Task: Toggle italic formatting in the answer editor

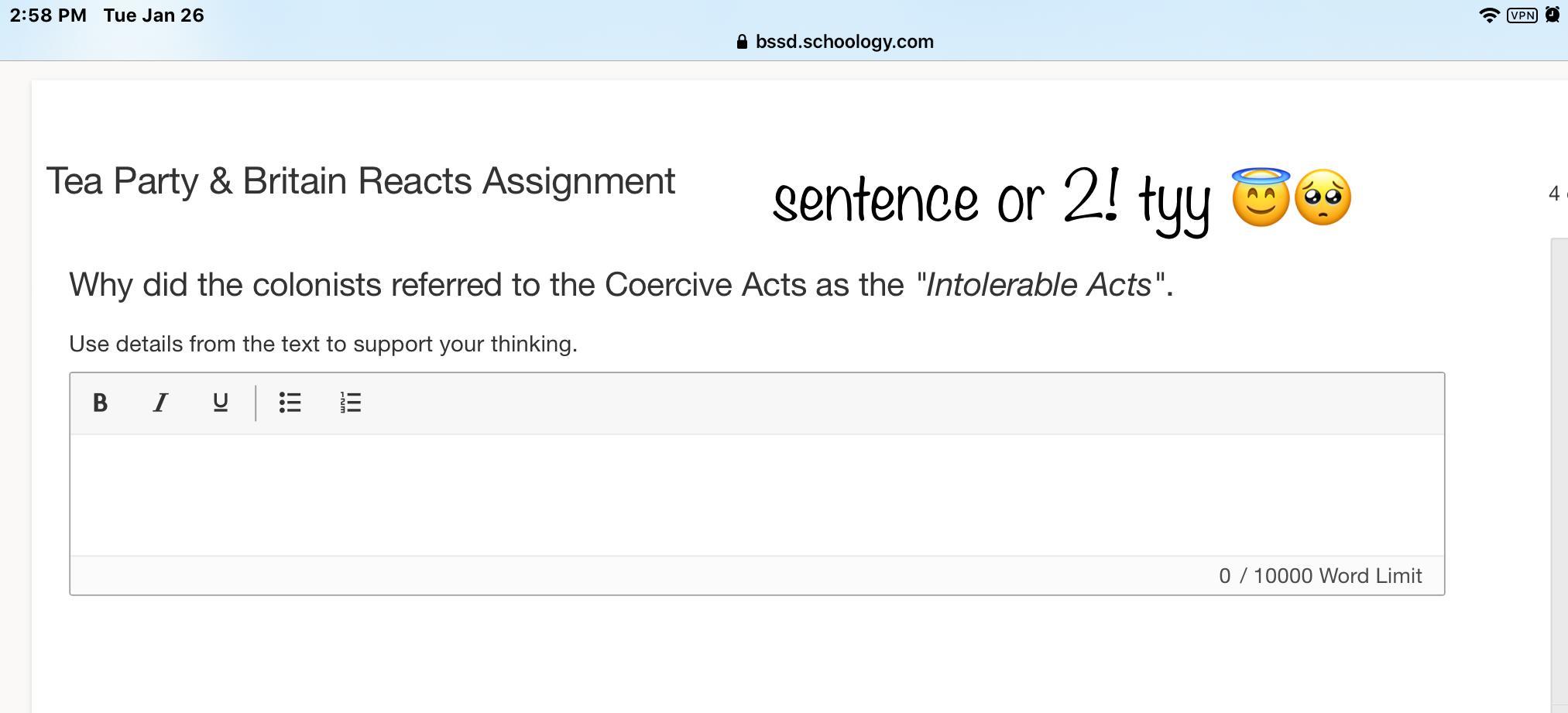Action: pos(160,403)
